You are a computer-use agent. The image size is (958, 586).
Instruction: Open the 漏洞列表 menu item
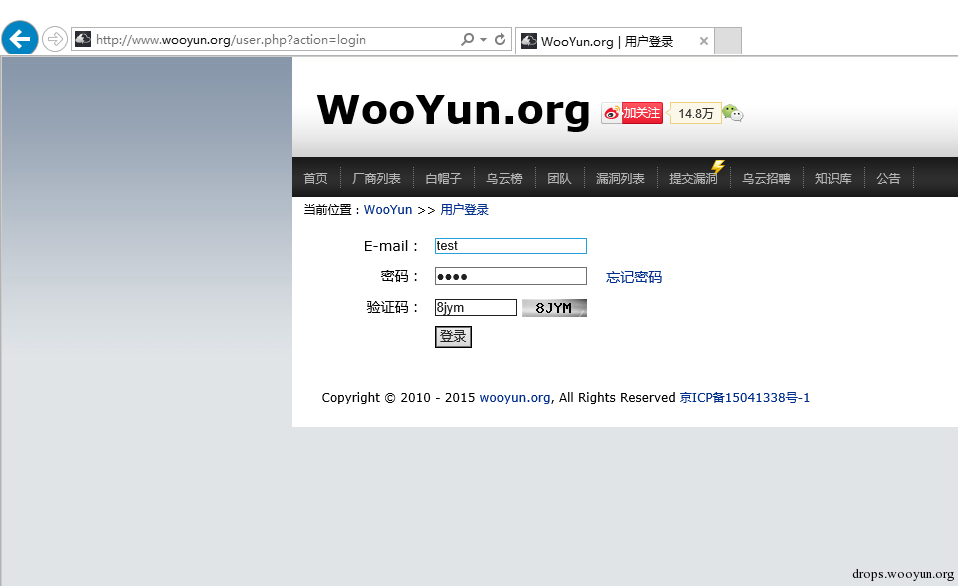pos(620,178)
